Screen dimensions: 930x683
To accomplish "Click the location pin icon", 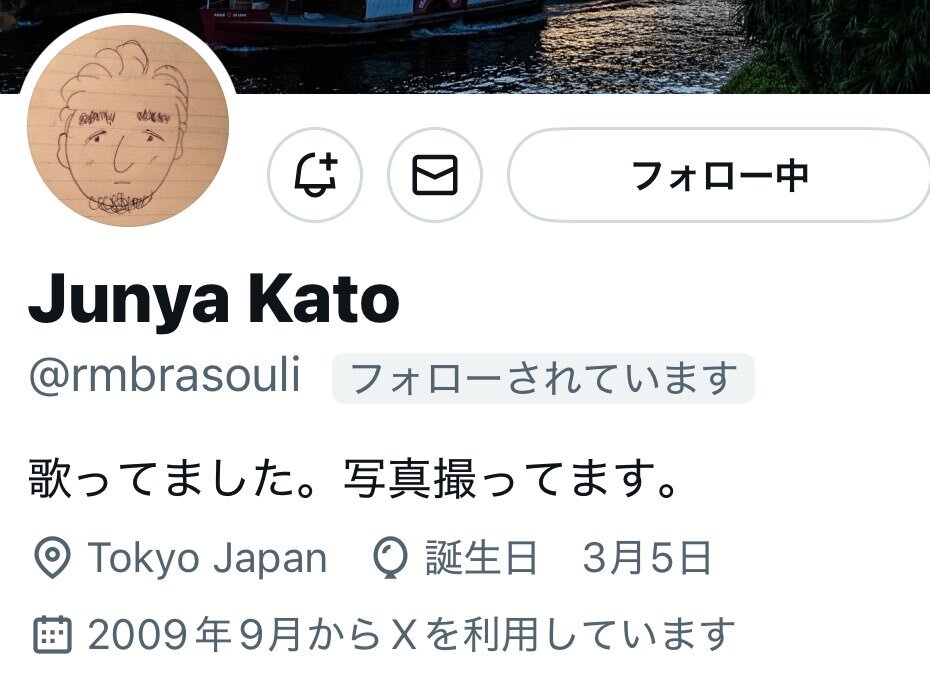I will pos(52,558).
